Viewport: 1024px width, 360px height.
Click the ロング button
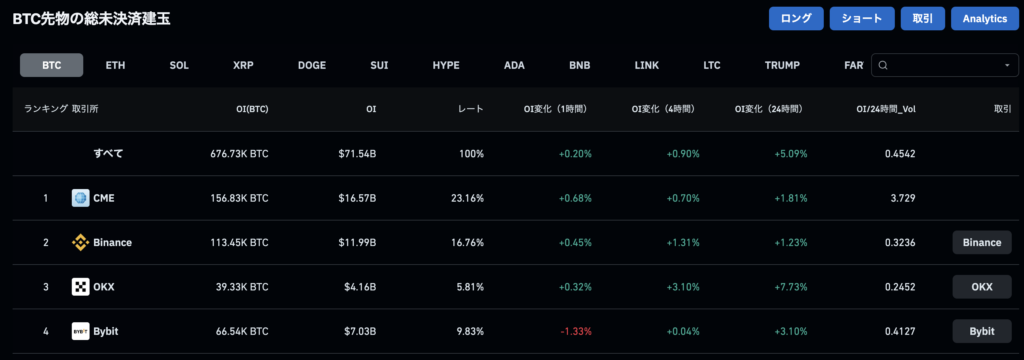coord(797,18)
